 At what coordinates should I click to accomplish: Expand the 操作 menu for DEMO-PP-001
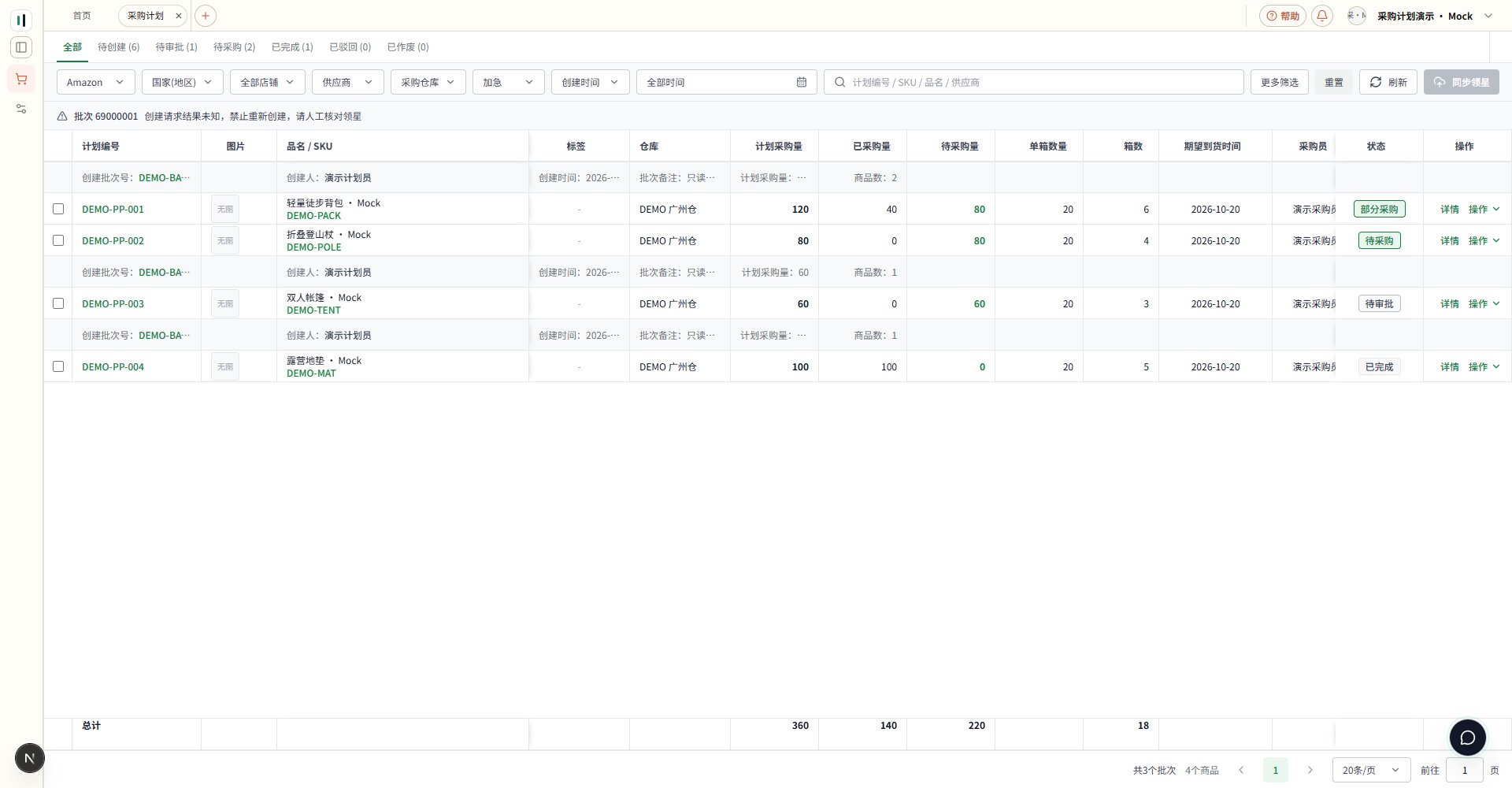click(x=1484, y=209)
